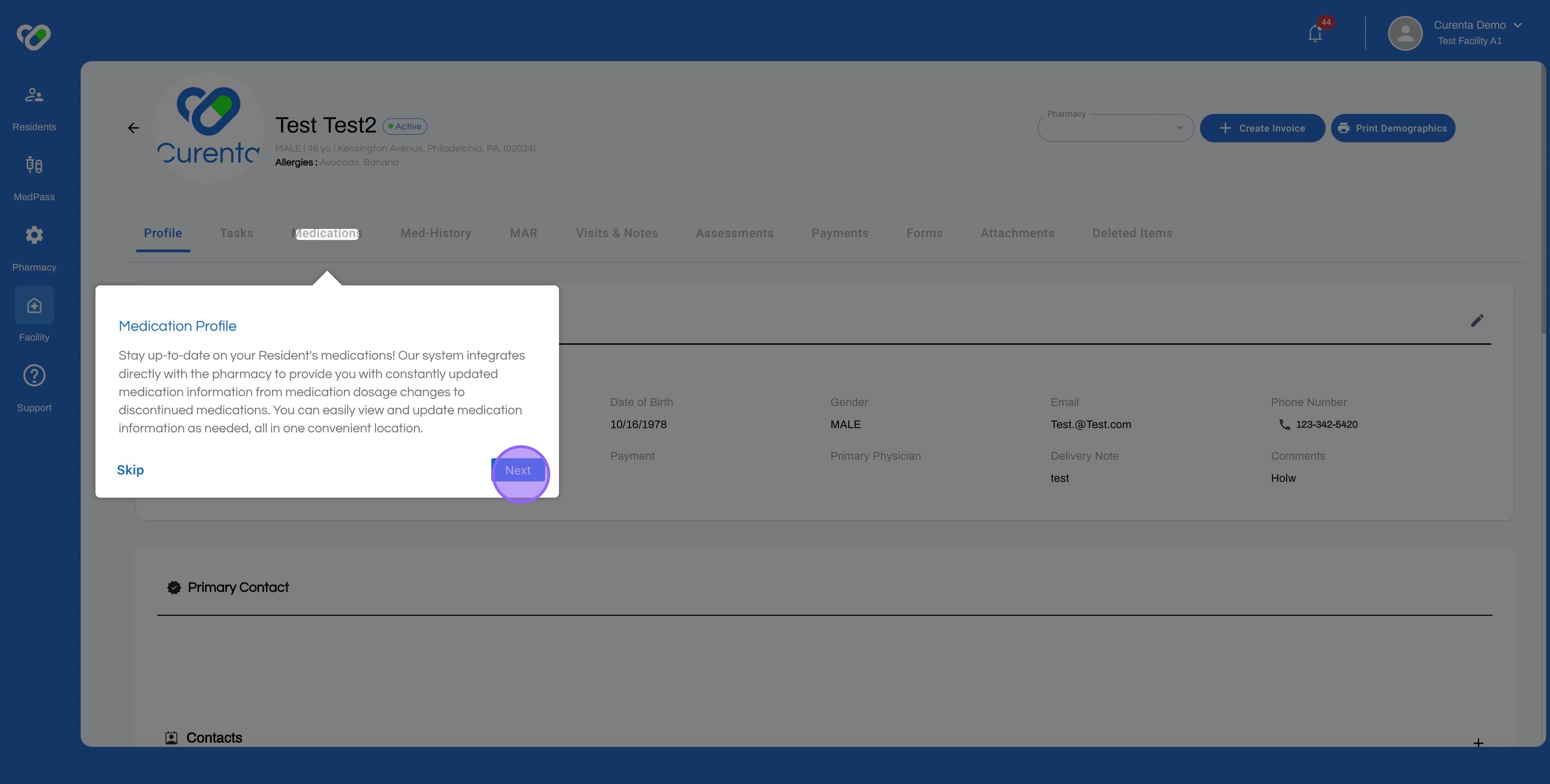Switch to the Payments tab

click(x=839, y=233)
